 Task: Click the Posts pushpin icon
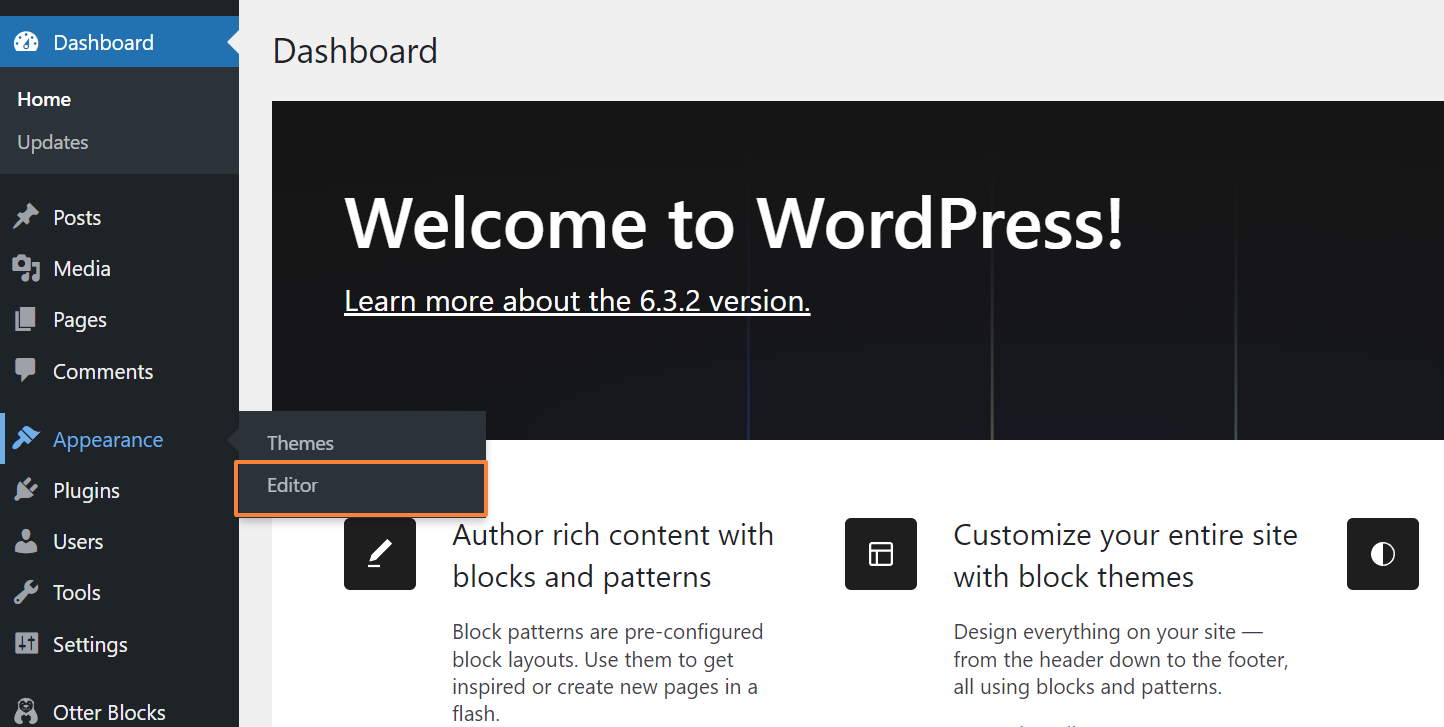point(26,217)
